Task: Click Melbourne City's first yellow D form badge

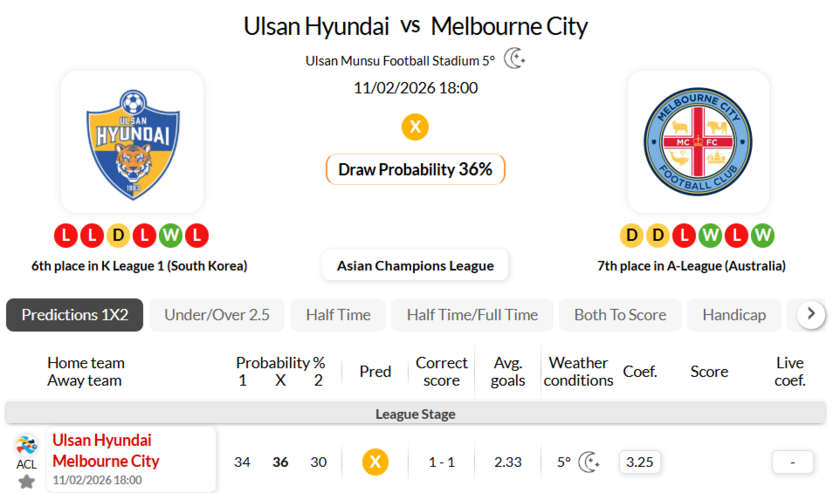Action: (x=632, y=236)
